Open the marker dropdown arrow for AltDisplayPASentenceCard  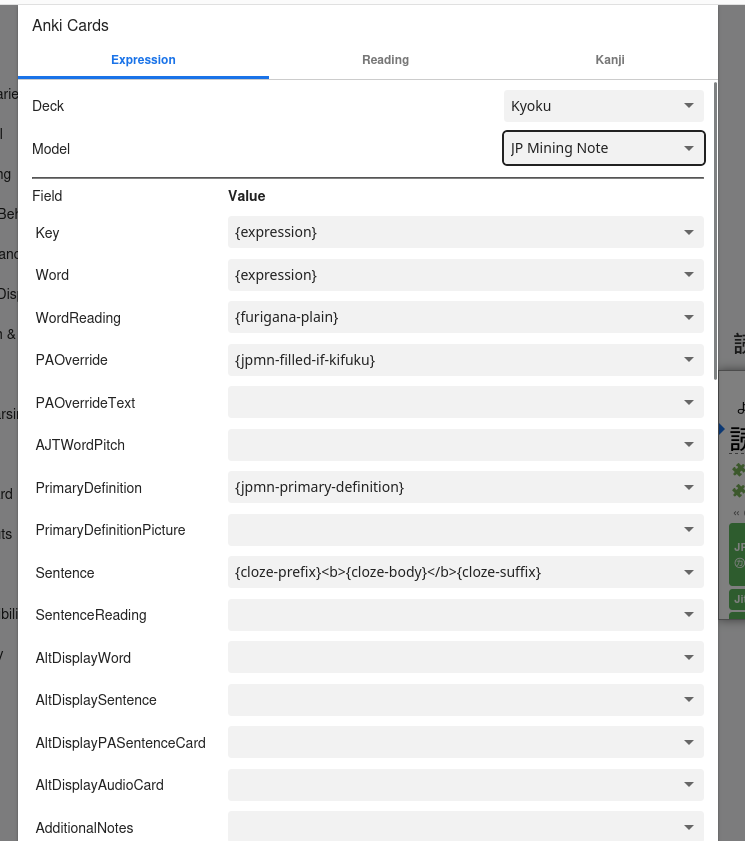pyautogui.click(x=689, y=742)
